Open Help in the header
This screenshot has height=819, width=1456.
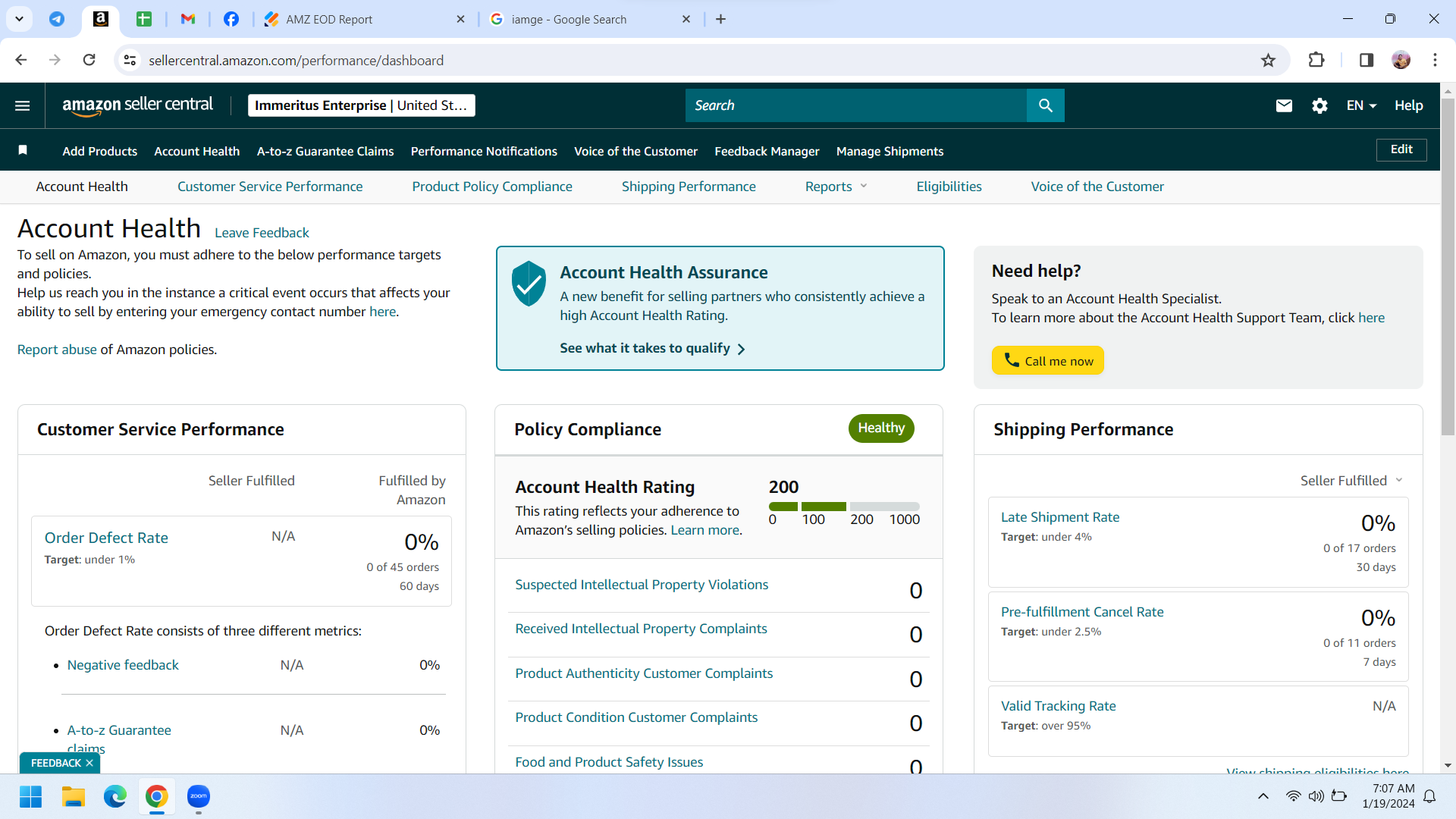1408,105
